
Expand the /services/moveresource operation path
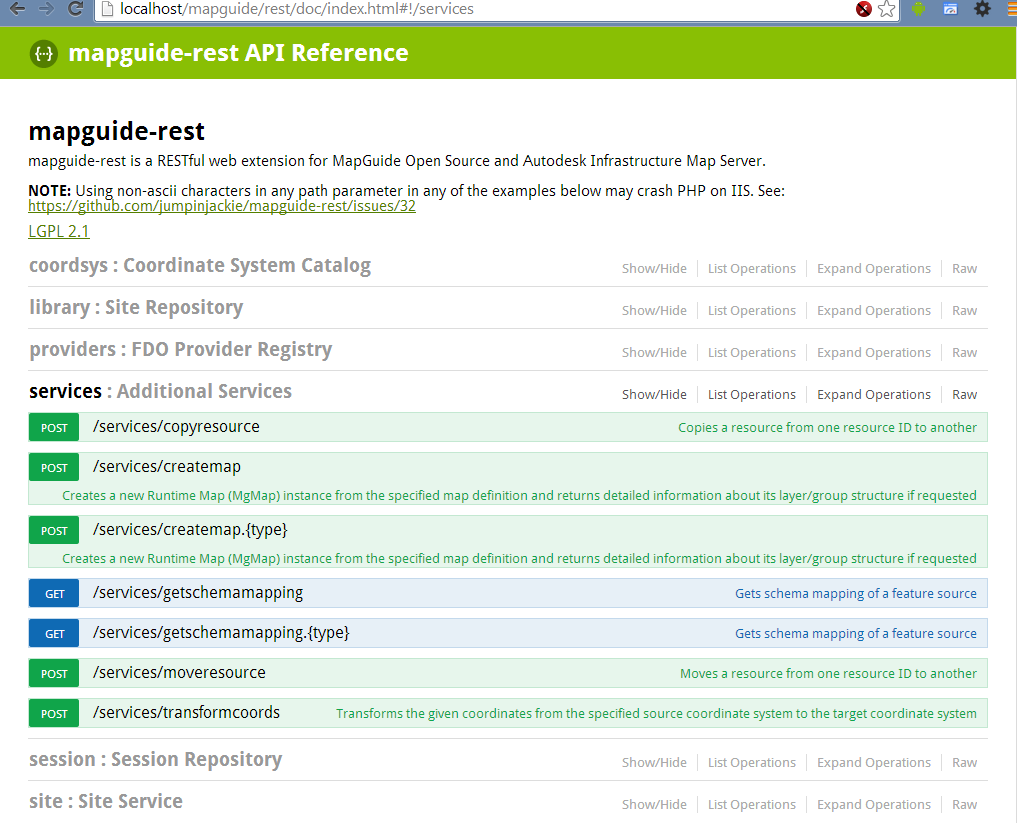point(179,673)
